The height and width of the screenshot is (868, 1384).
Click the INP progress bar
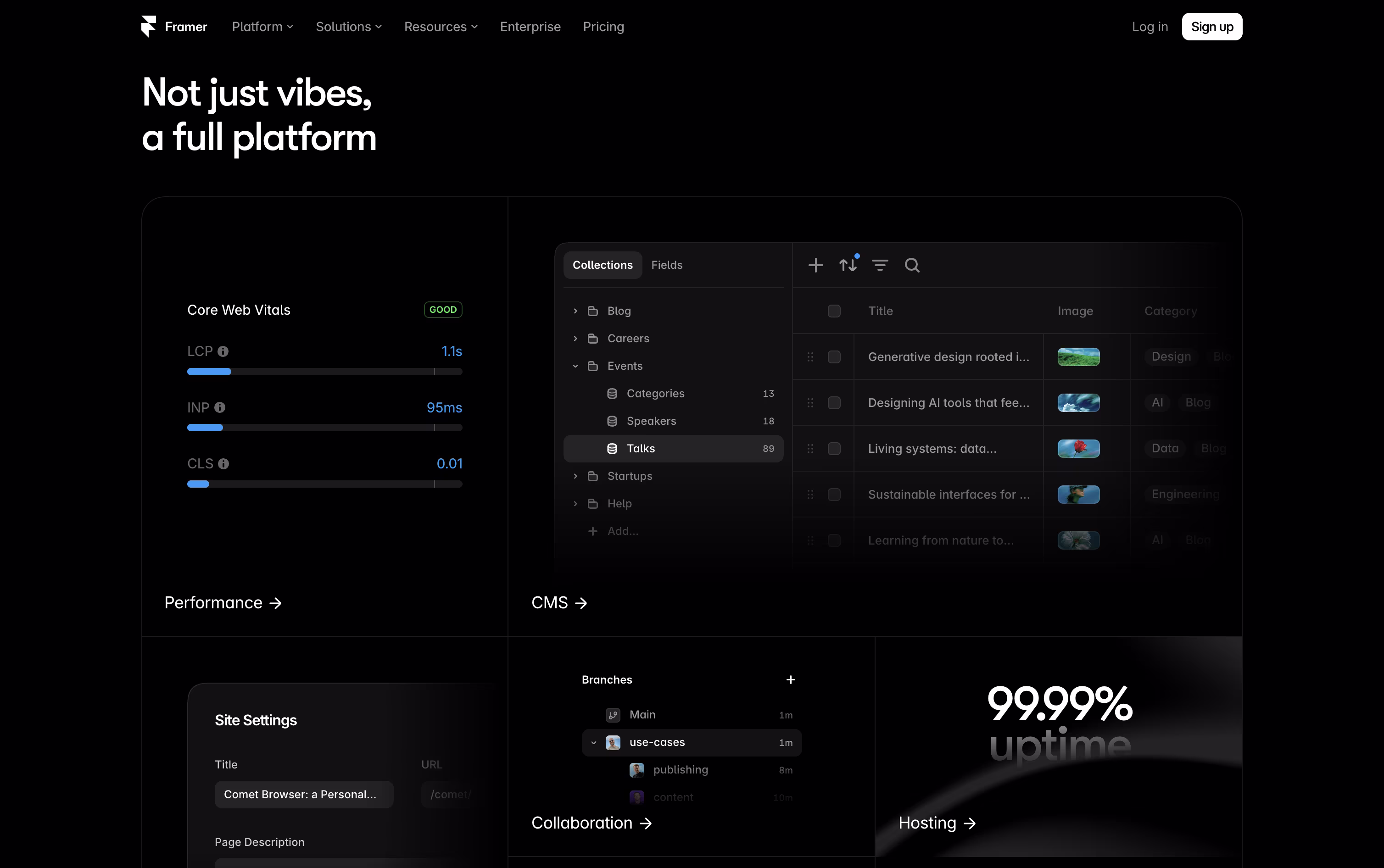pos(324,428)
